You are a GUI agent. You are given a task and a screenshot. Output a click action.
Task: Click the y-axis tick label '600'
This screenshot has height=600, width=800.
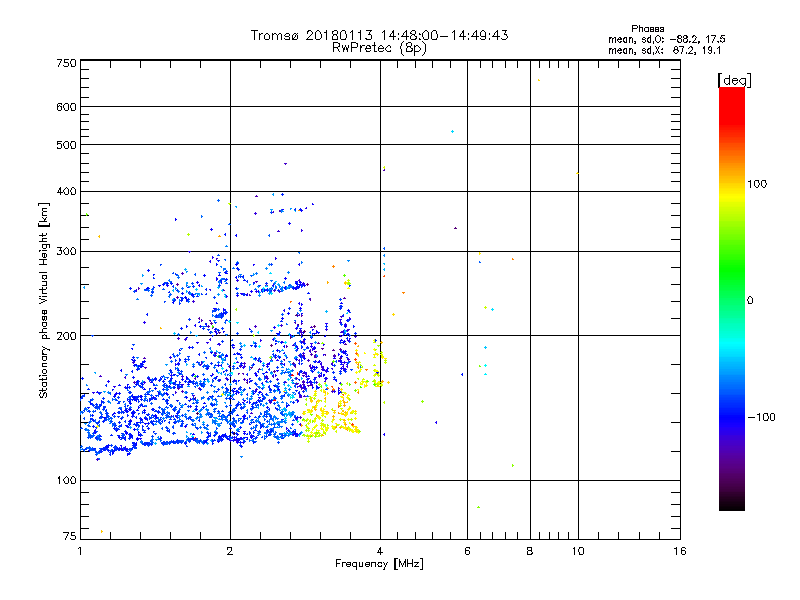[x=66, y=107]
